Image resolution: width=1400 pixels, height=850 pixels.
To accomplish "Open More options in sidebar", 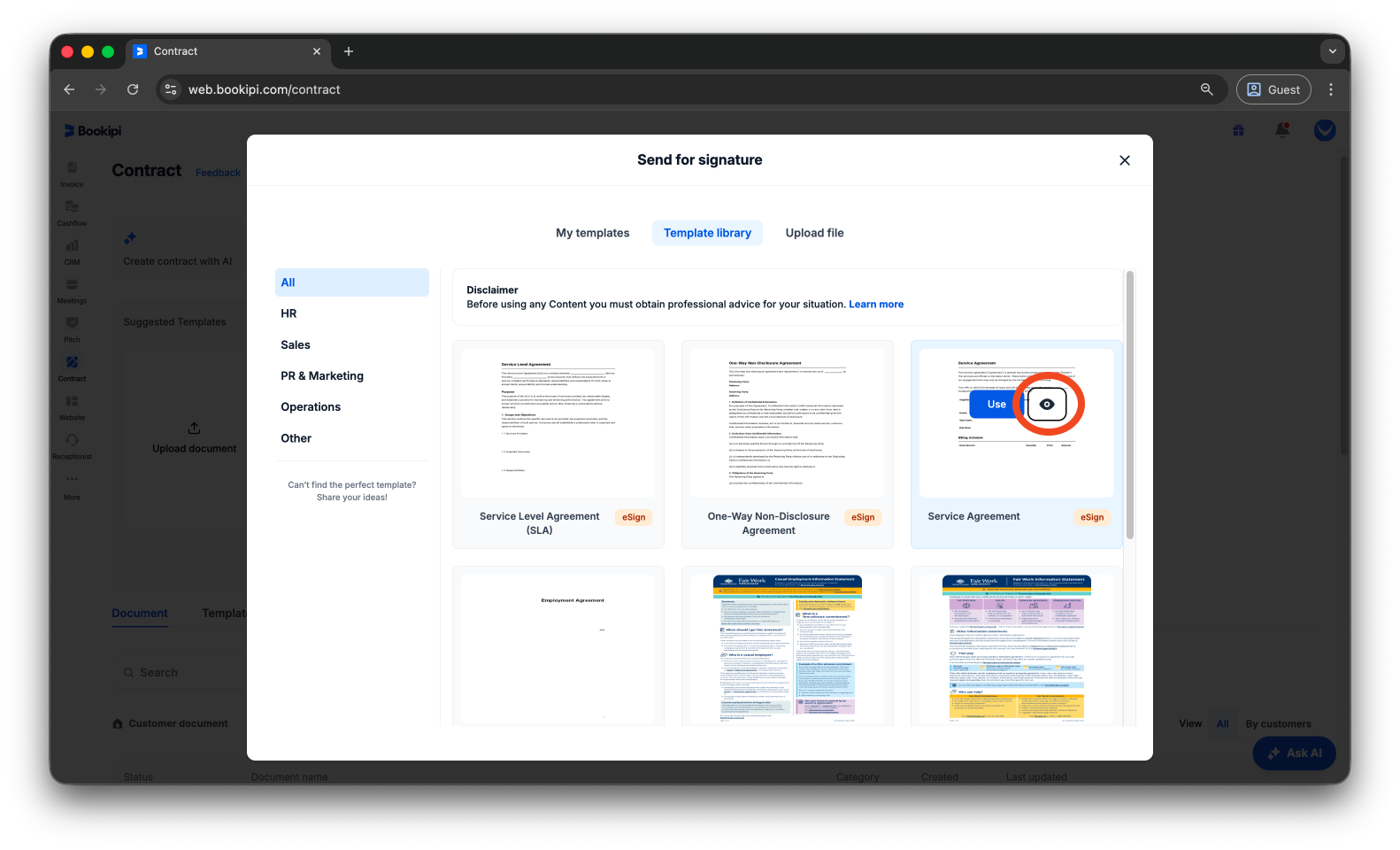I will coord(72,487).
